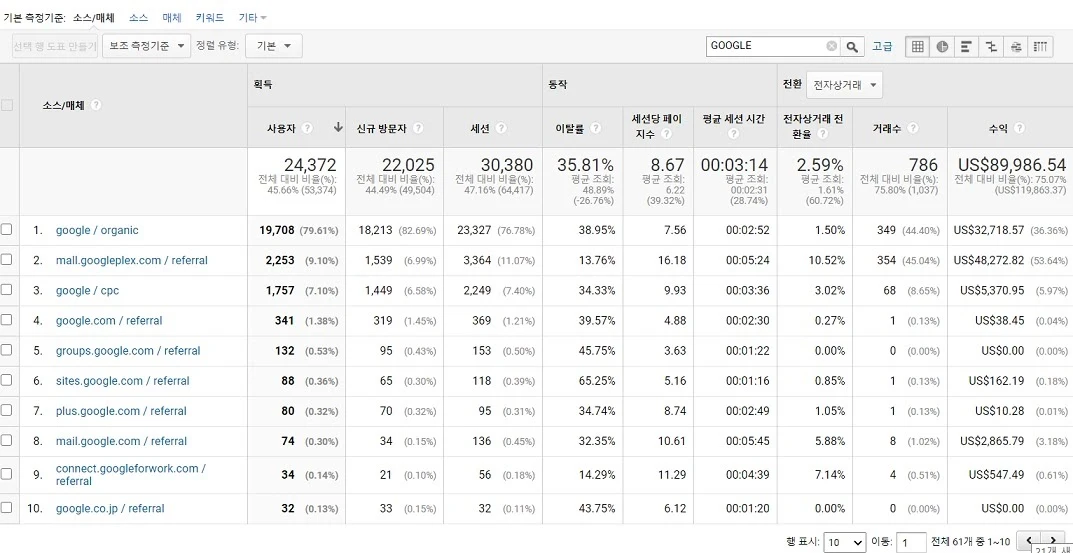
Task: Open the connect.googleforwork.com / referral link
Action: pos(131,474)
